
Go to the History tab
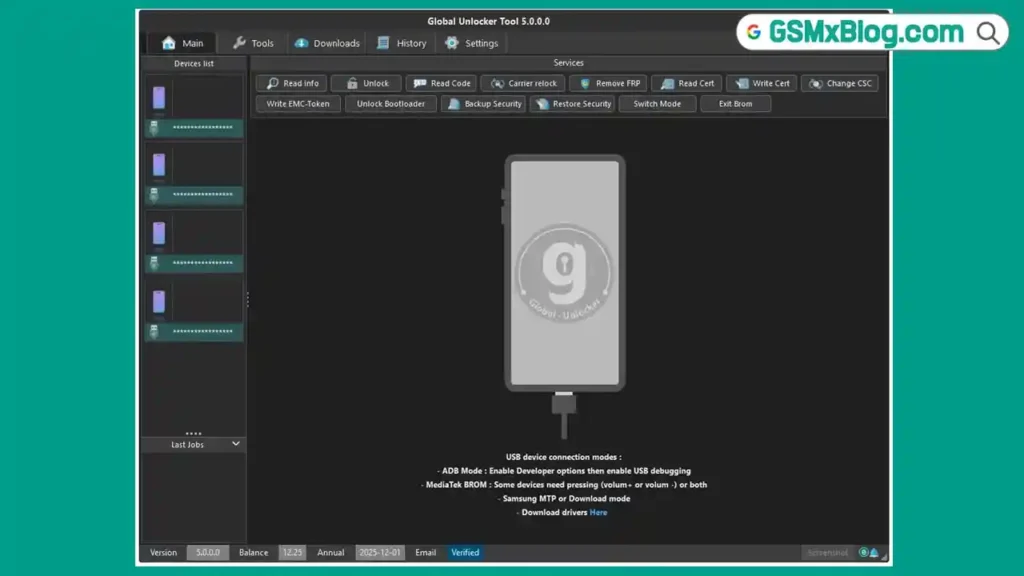pyautogui.click(x=402, y=43)
